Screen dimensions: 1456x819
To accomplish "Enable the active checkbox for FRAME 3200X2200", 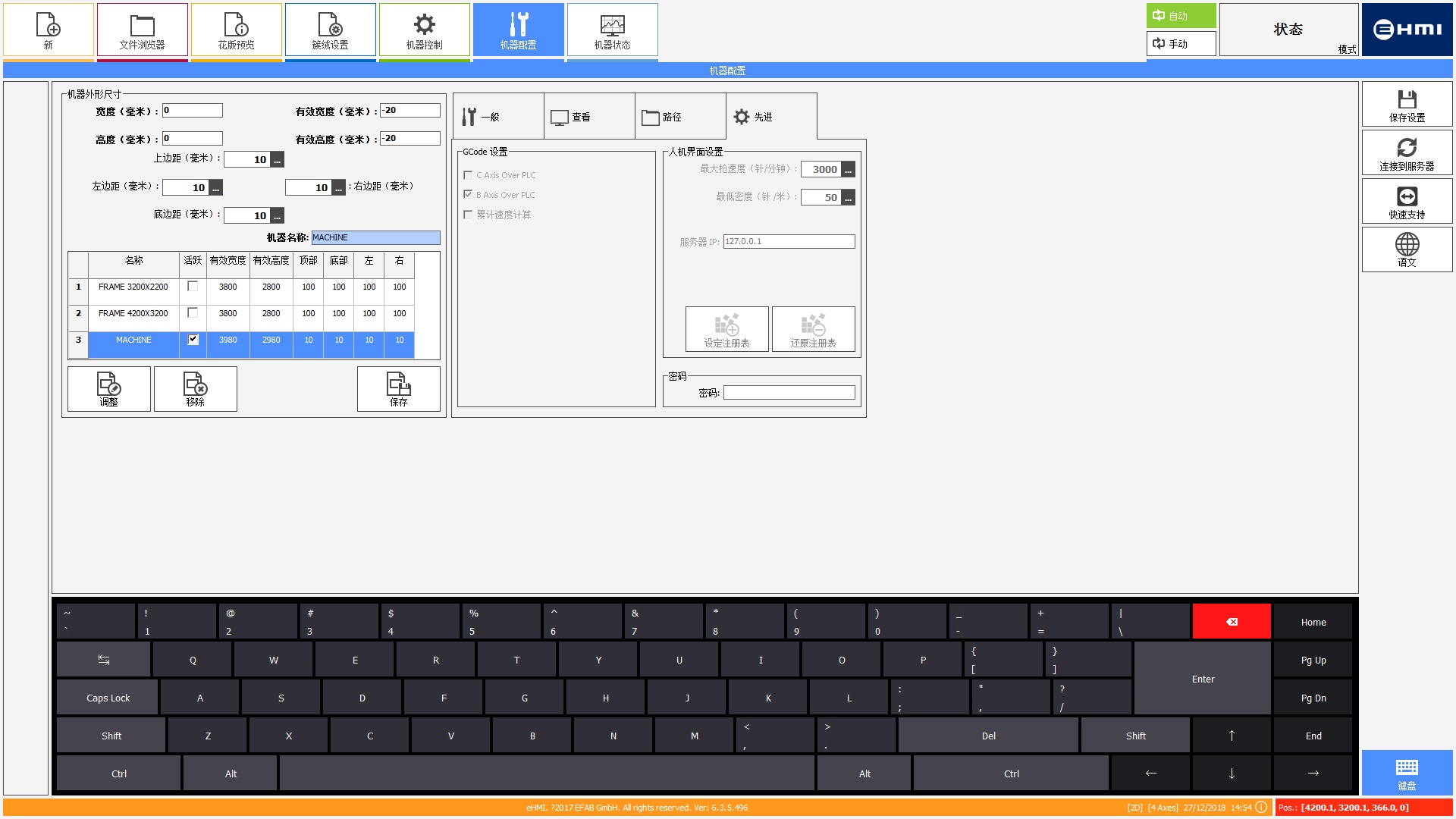I will click(193, 287).
